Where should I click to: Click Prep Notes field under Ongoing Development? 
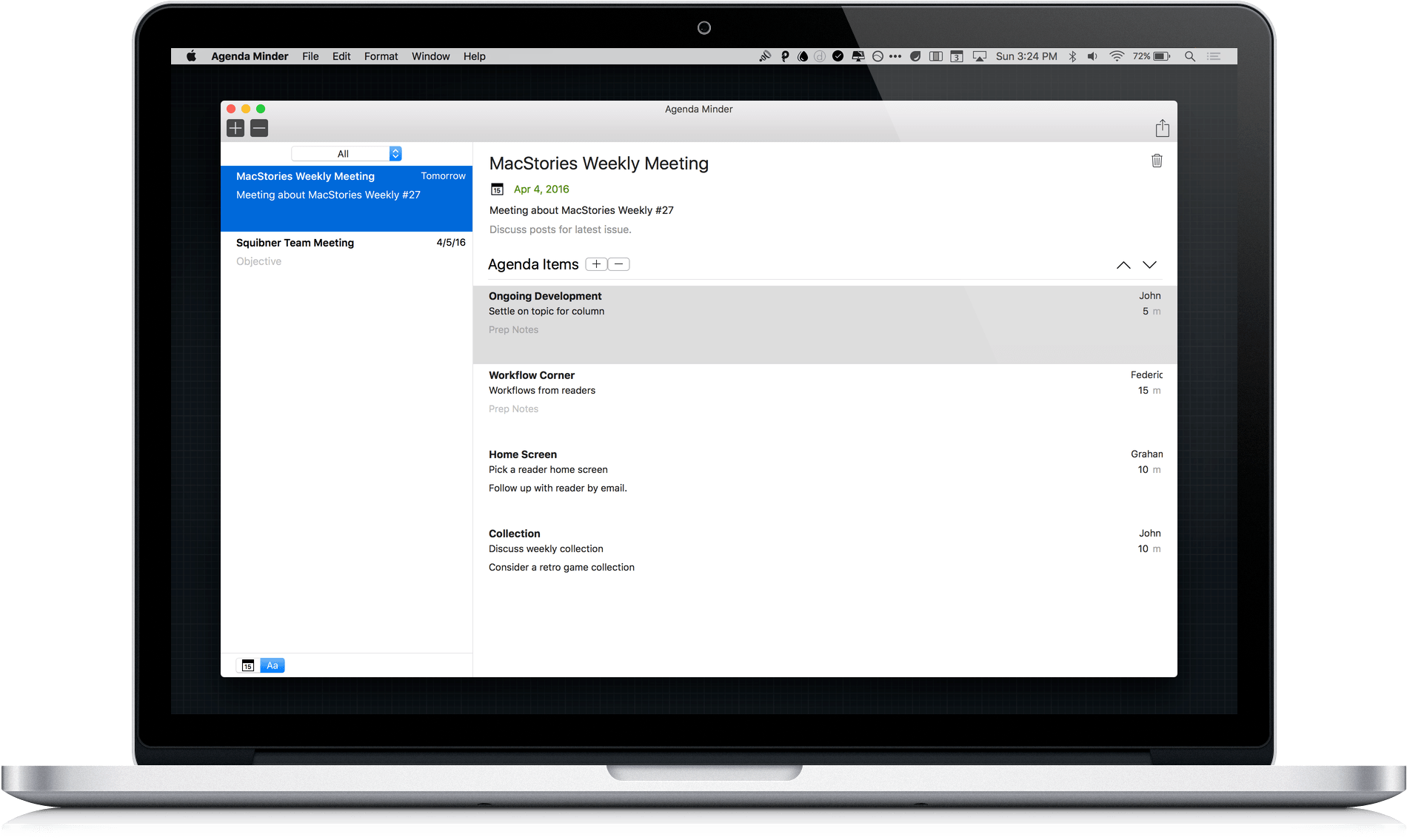pos(513,330)
